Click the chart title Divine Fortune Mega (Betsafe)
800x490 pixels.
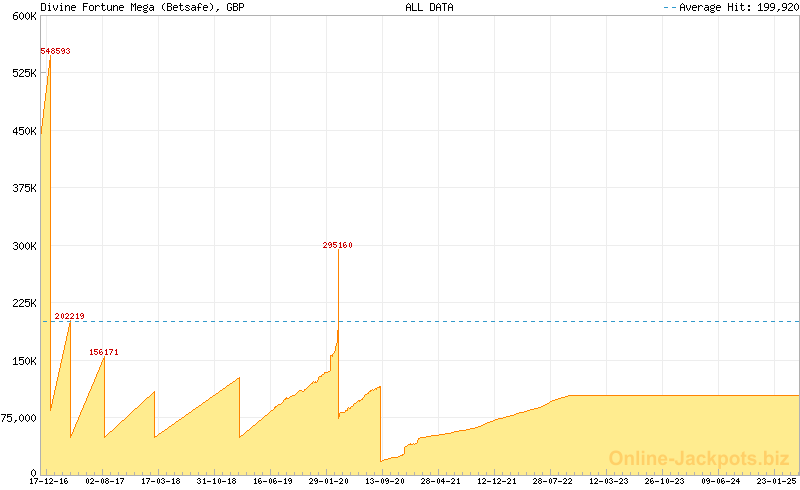point(141,7)
